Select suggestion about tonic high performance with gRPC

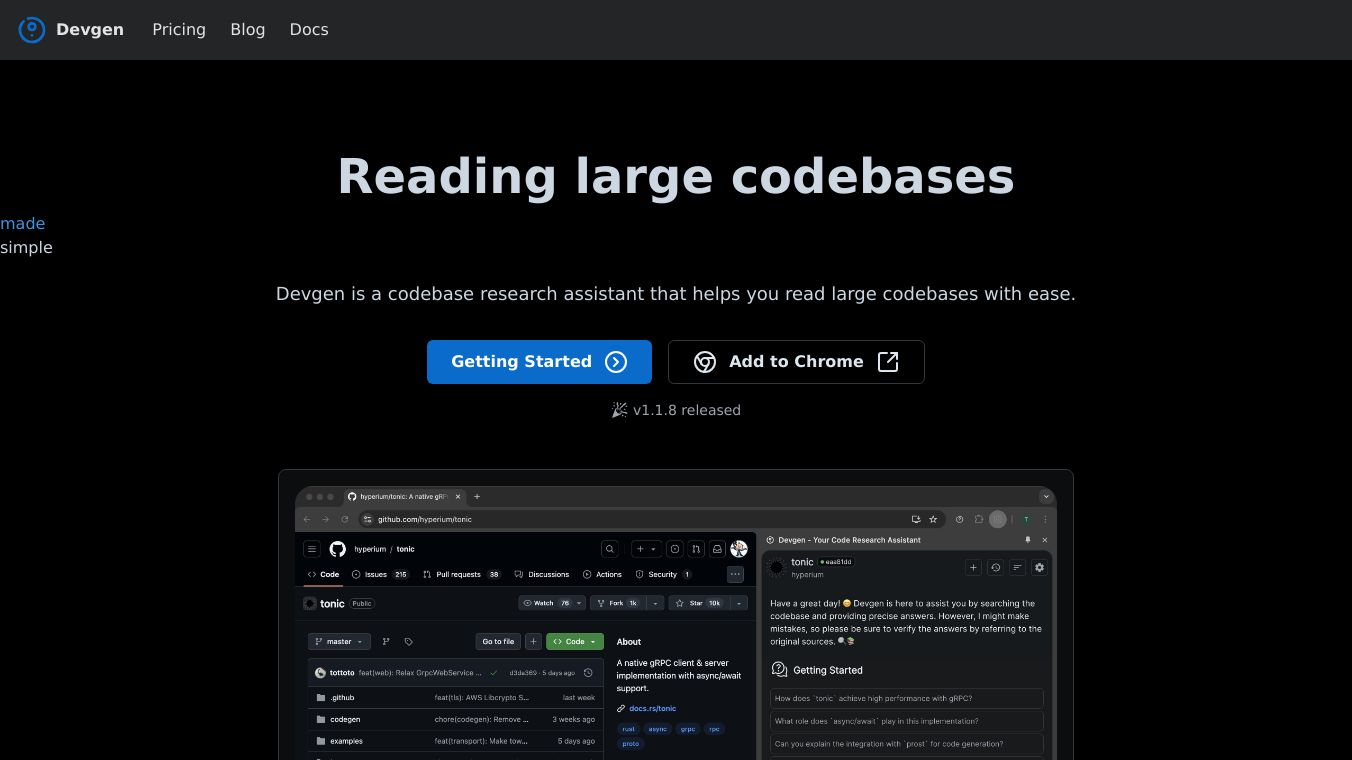click(x=907, y=698)
